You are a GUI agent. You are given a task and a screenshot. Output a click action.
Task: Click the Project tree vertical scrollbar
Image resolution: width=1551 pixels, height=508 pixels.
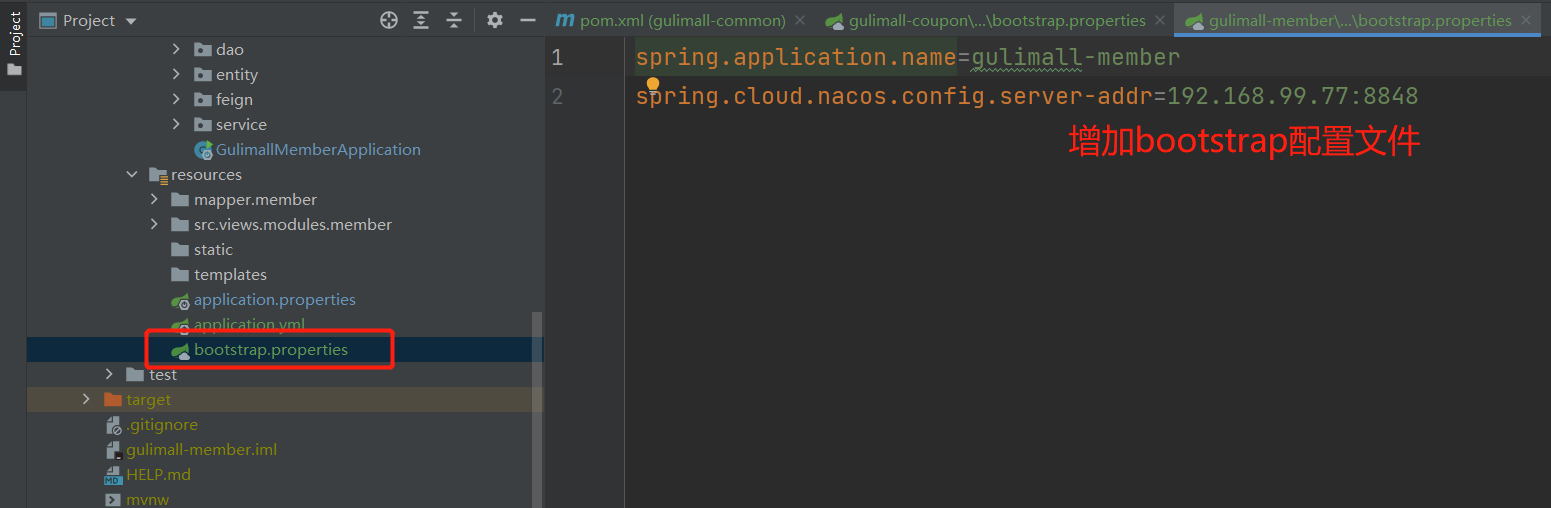click(537, 408)
